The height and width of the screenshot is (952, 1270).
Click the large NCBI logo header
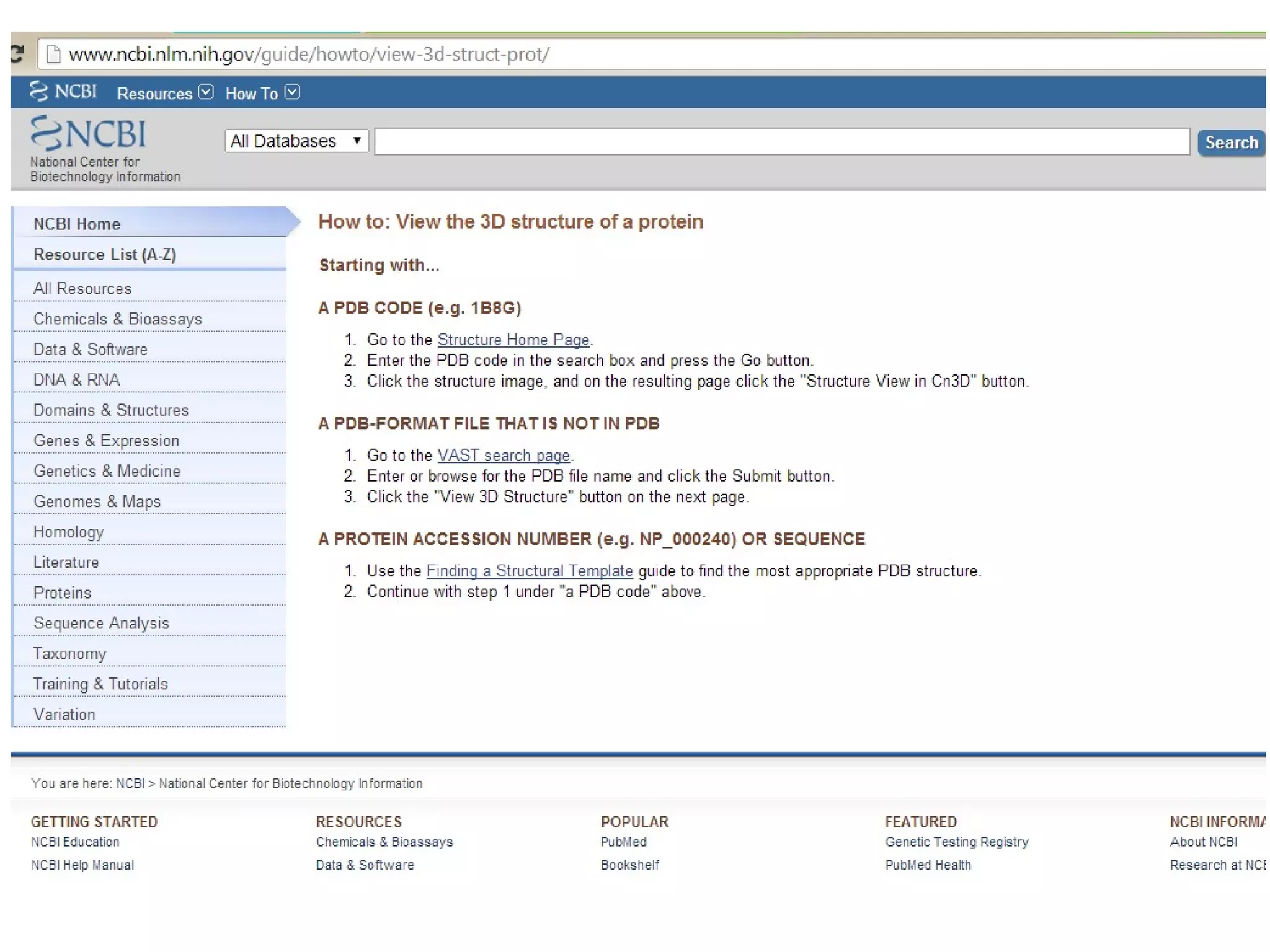89,133
